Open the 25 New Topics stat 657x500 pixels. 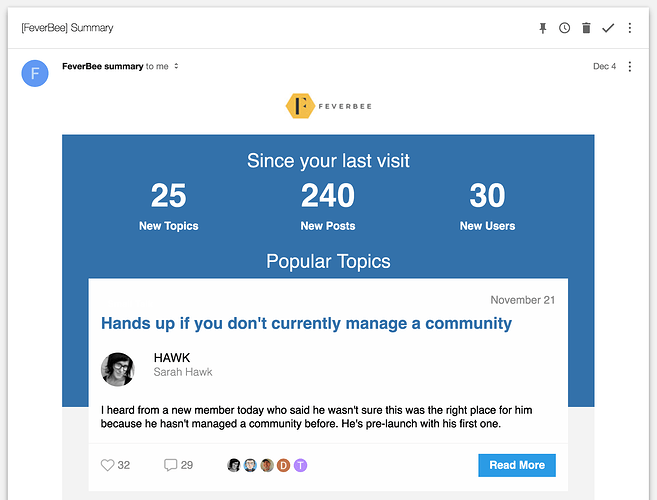pyautogui.click(x=168, y=205)
